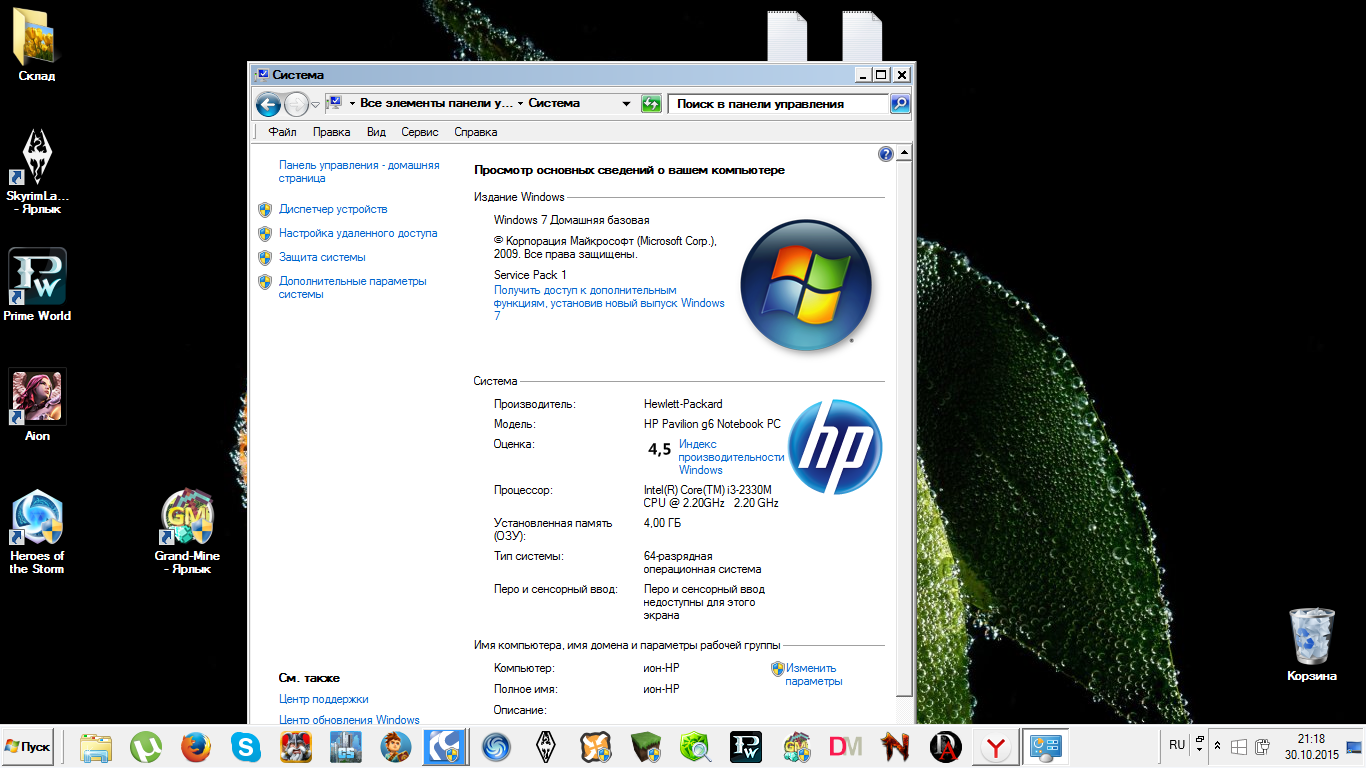Open Центр поддержки link

click(324, 699)
